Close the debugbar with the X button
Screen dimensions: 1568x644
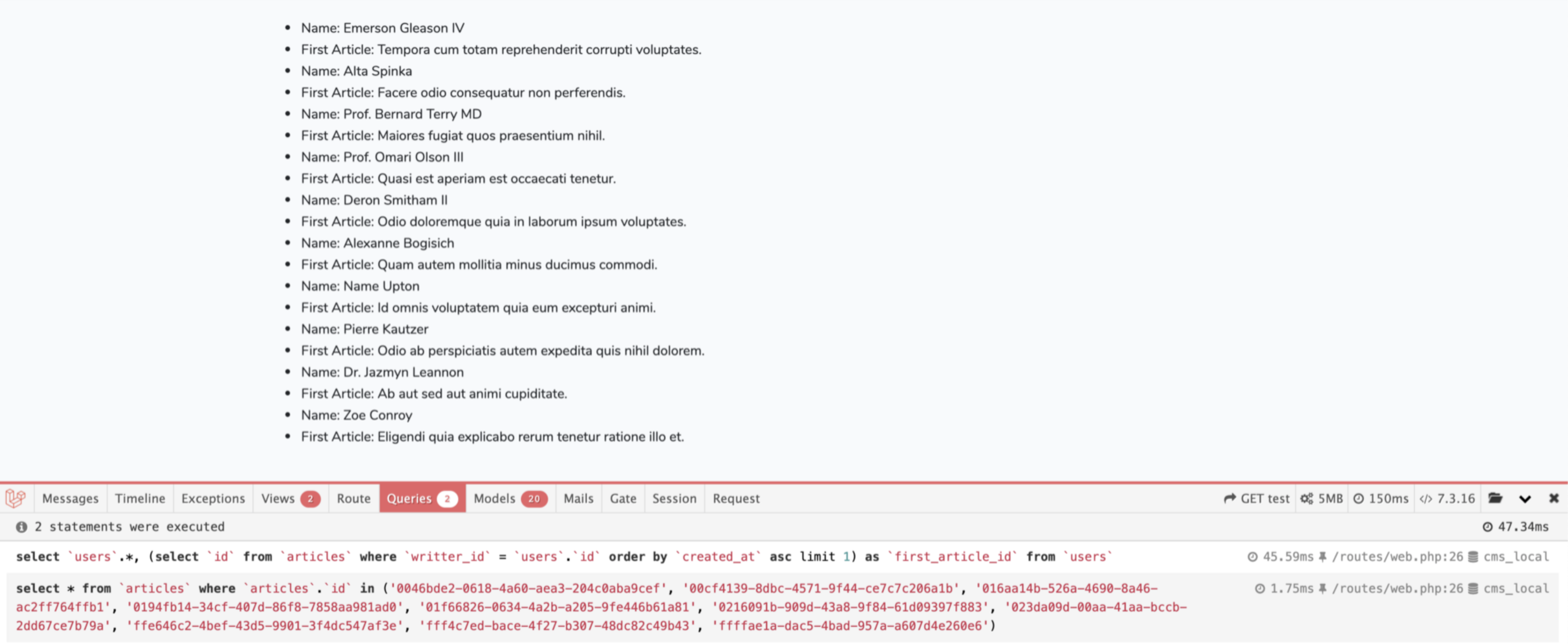tap(1554, 499)
